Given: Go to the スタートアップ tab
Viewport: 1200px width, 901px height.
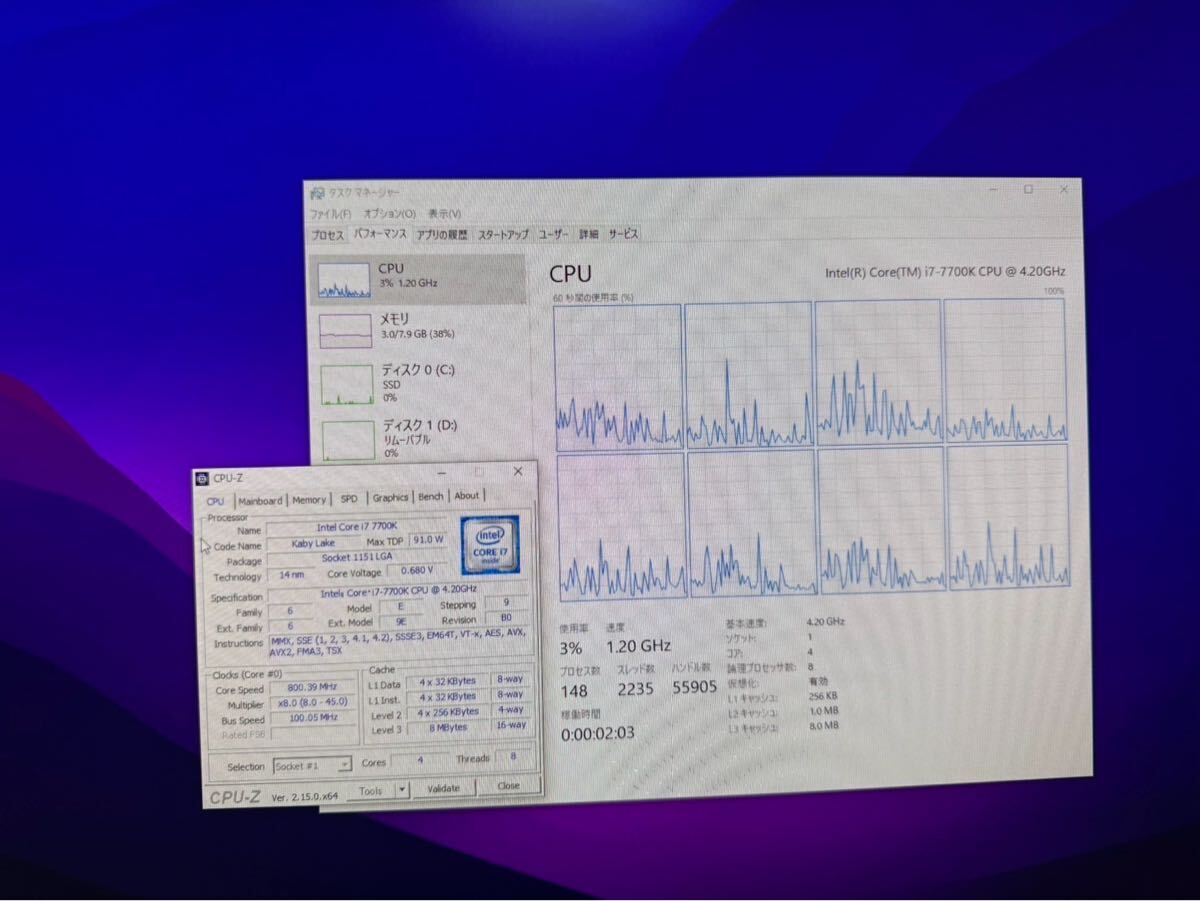Looking at the screenshot, I should click(503, 234).
